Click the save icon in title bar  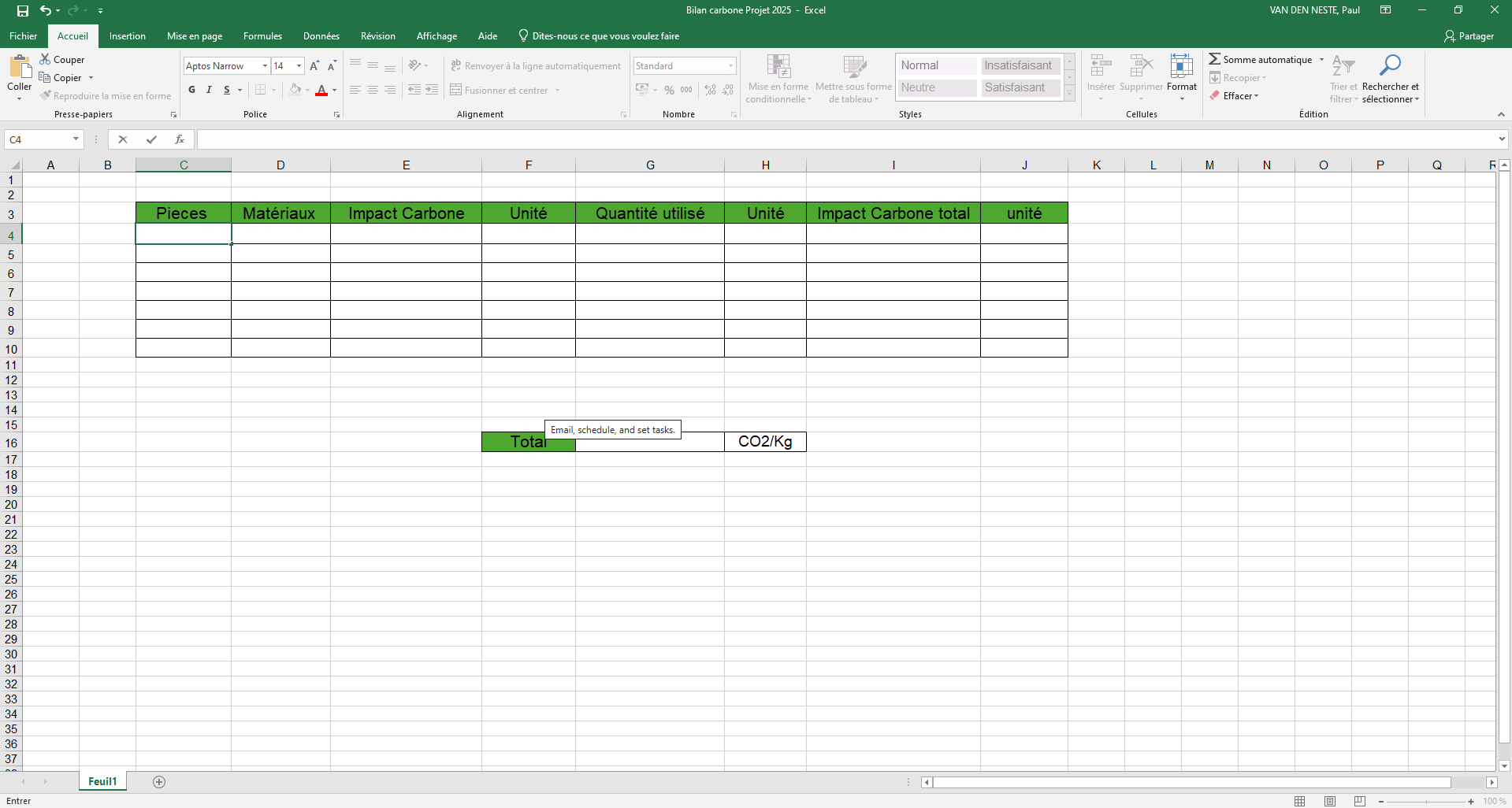coord(23,10)
